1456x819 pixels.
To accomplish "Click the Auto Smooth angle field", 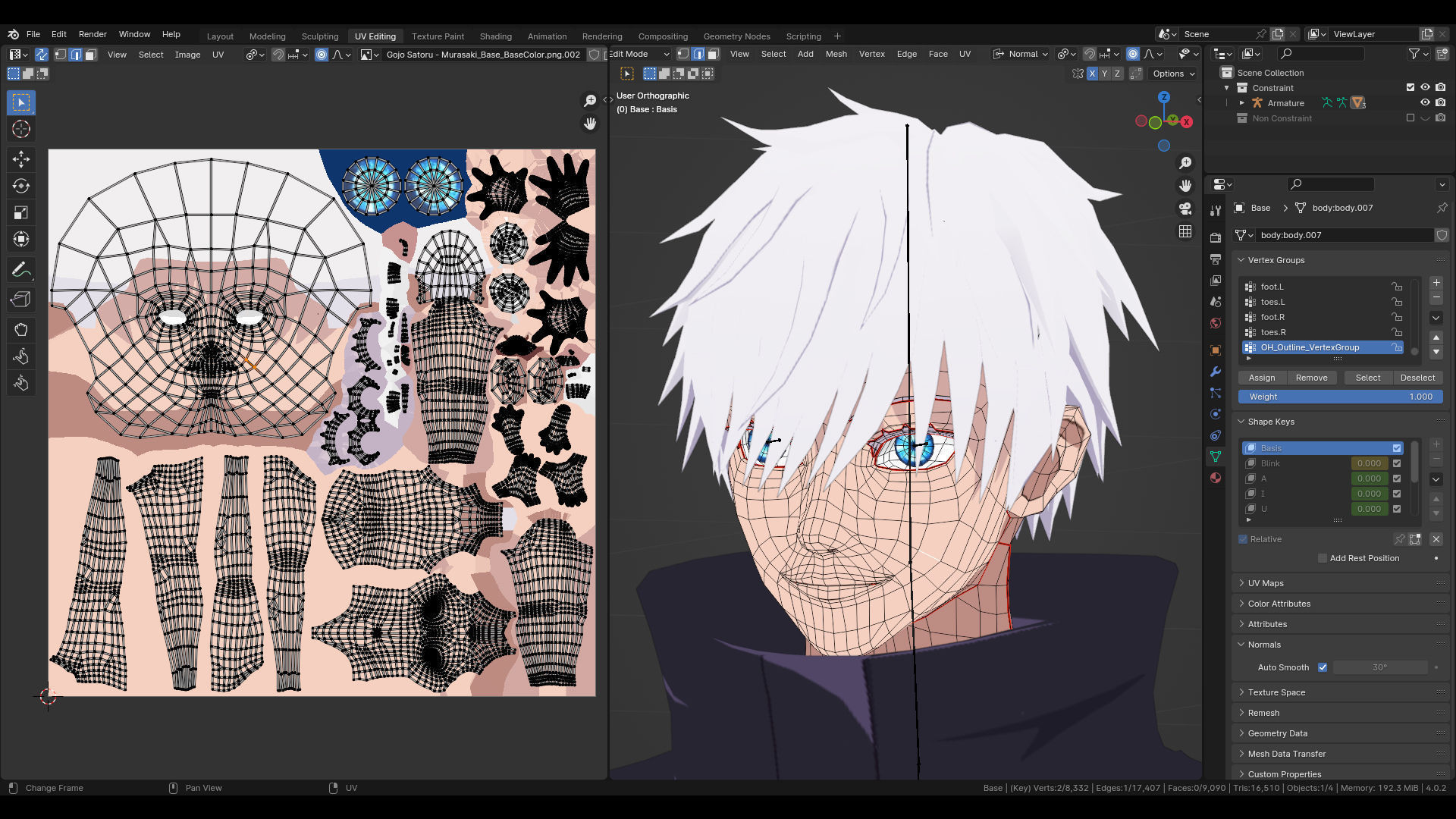I will click(x=1380, y=667).
